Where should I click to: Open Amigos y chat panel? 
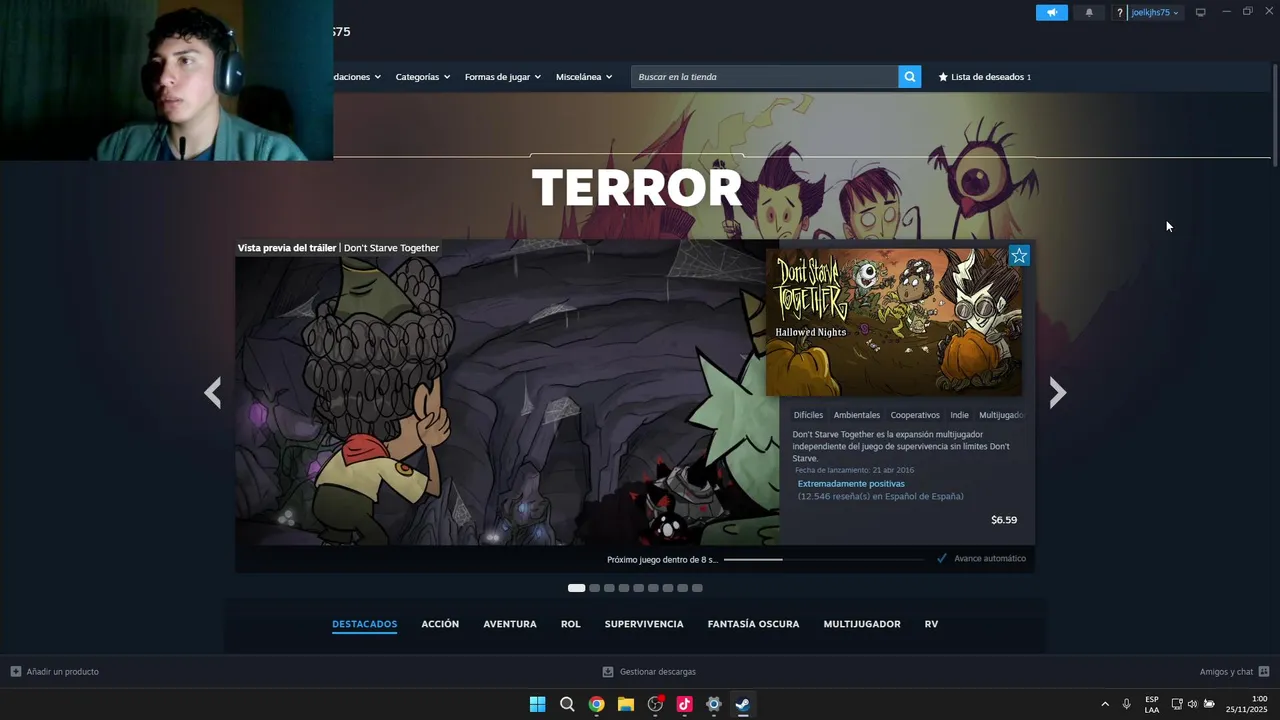click(x=1234, y=672)
